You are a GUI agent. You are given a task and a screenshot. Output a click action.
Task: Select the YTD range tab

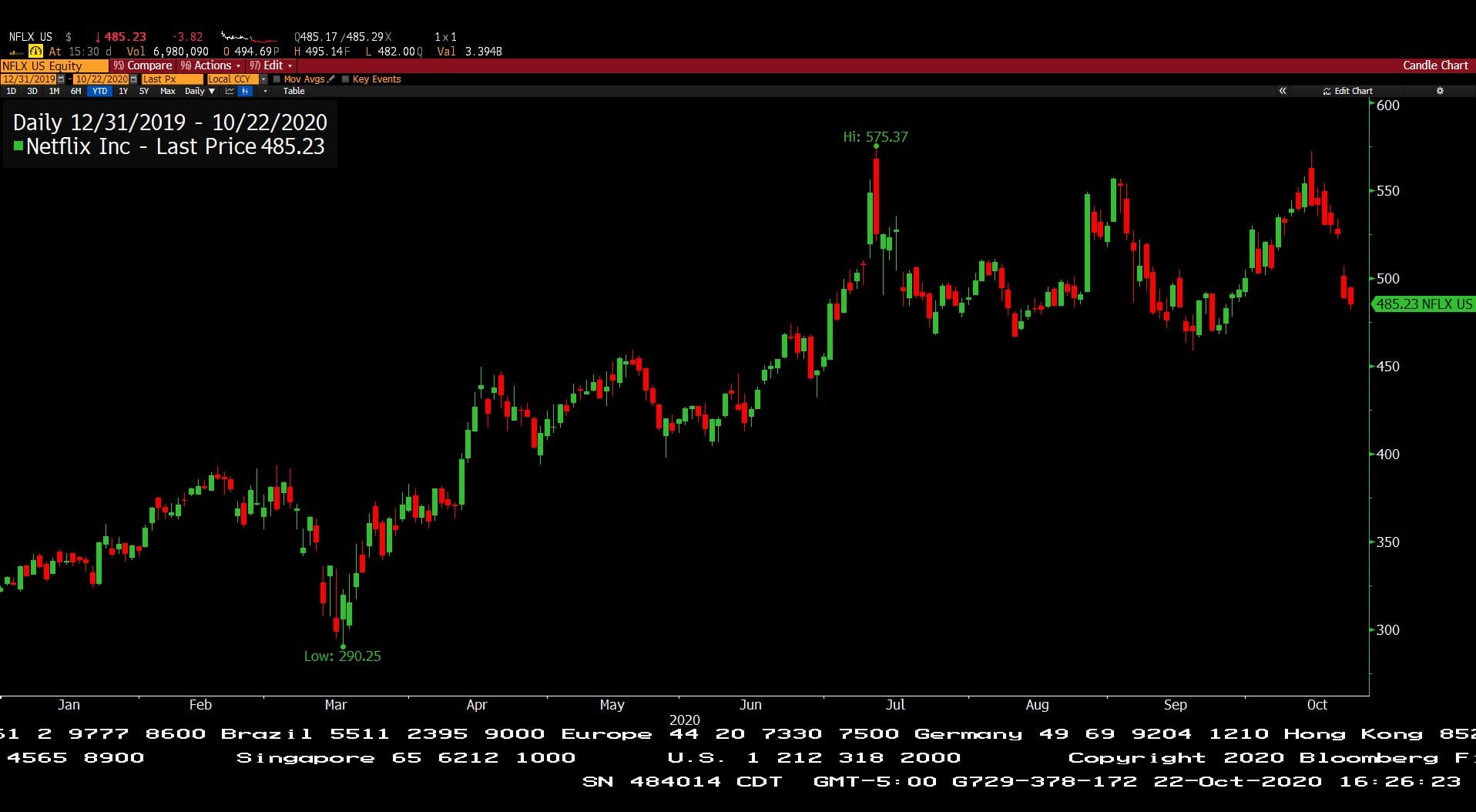pos(100,91)
